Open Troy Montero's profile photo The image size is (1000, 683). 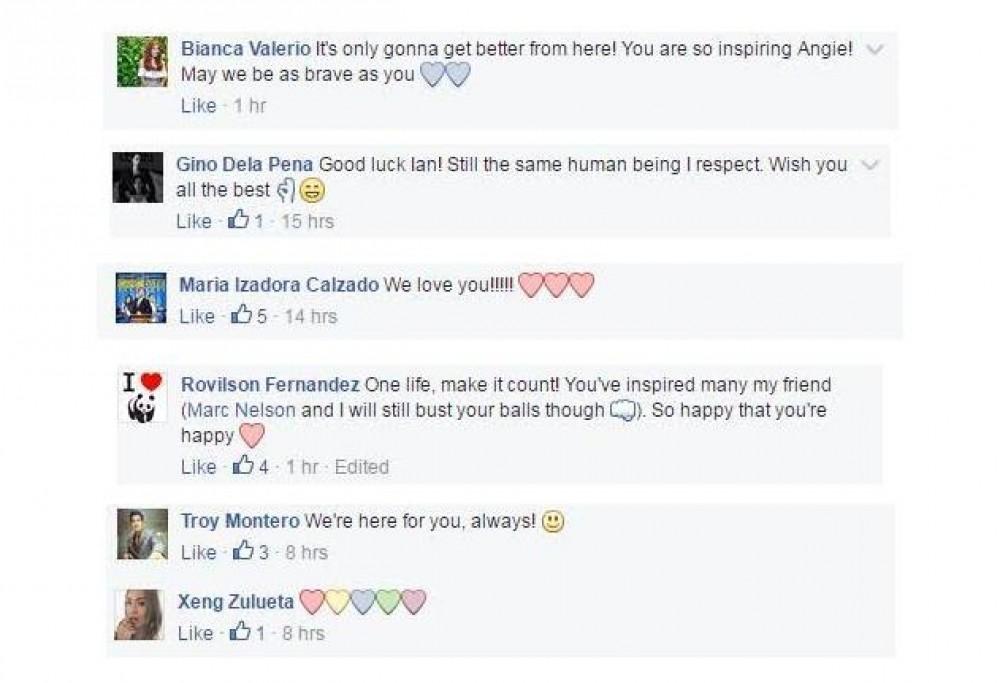142,534
